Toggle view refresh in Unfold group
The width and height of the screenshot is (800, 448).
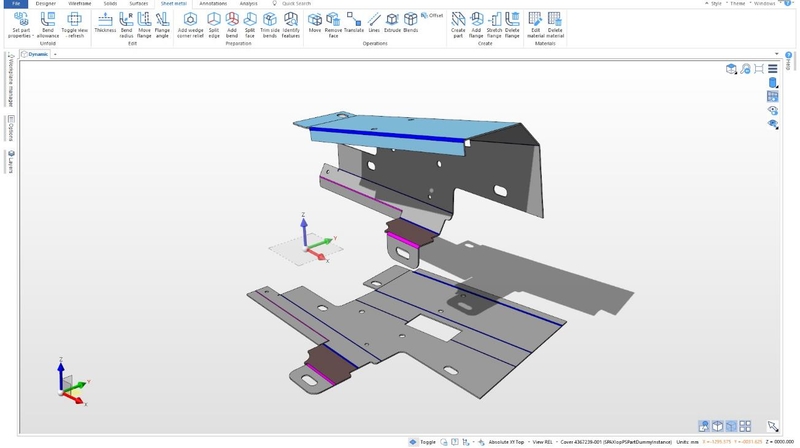[x=74, y=25]
